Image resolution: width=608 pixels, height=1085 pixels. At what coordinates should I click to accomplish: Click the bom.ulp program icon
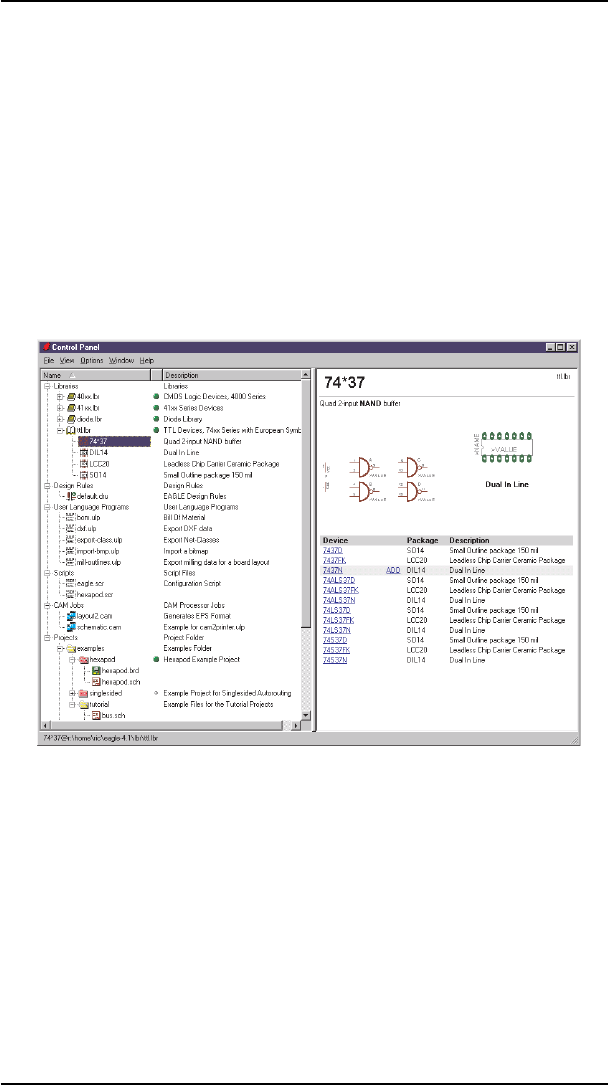click(x=71, y=518)
